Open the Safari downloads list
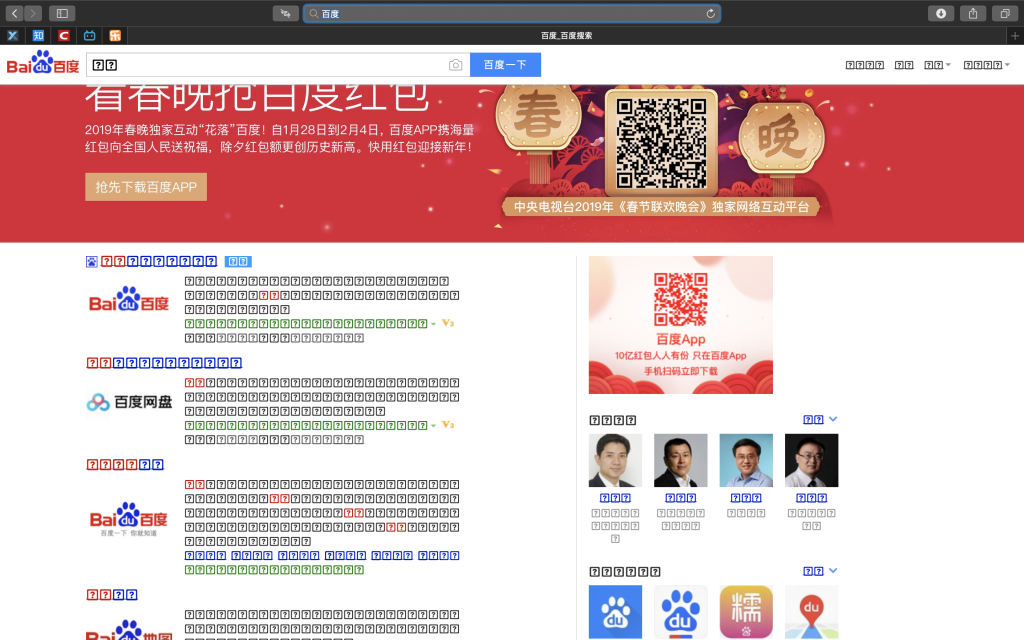 click(x=941, y=13)
